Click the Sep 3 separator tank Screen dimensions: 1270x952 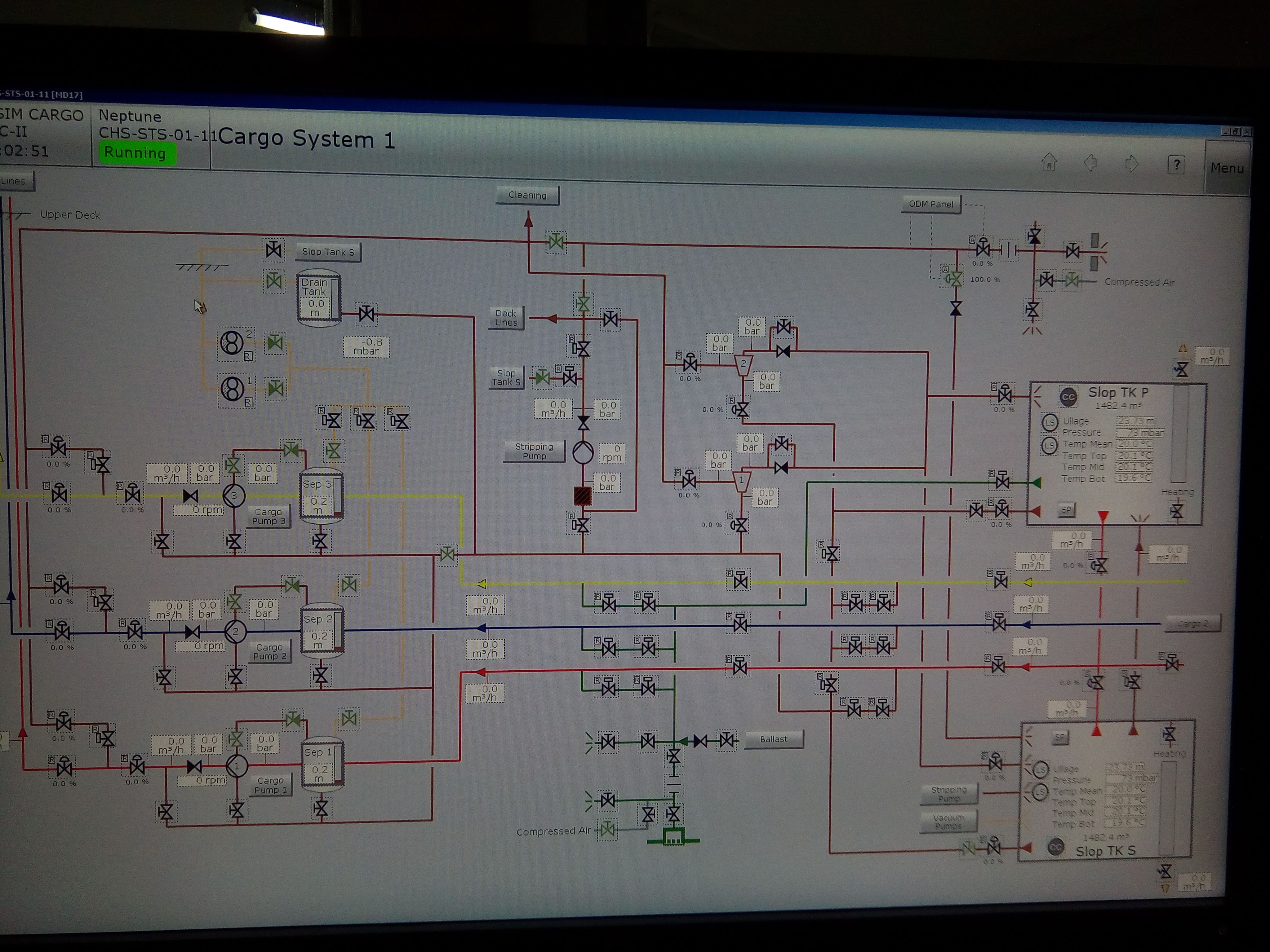[x=322, y=495]
